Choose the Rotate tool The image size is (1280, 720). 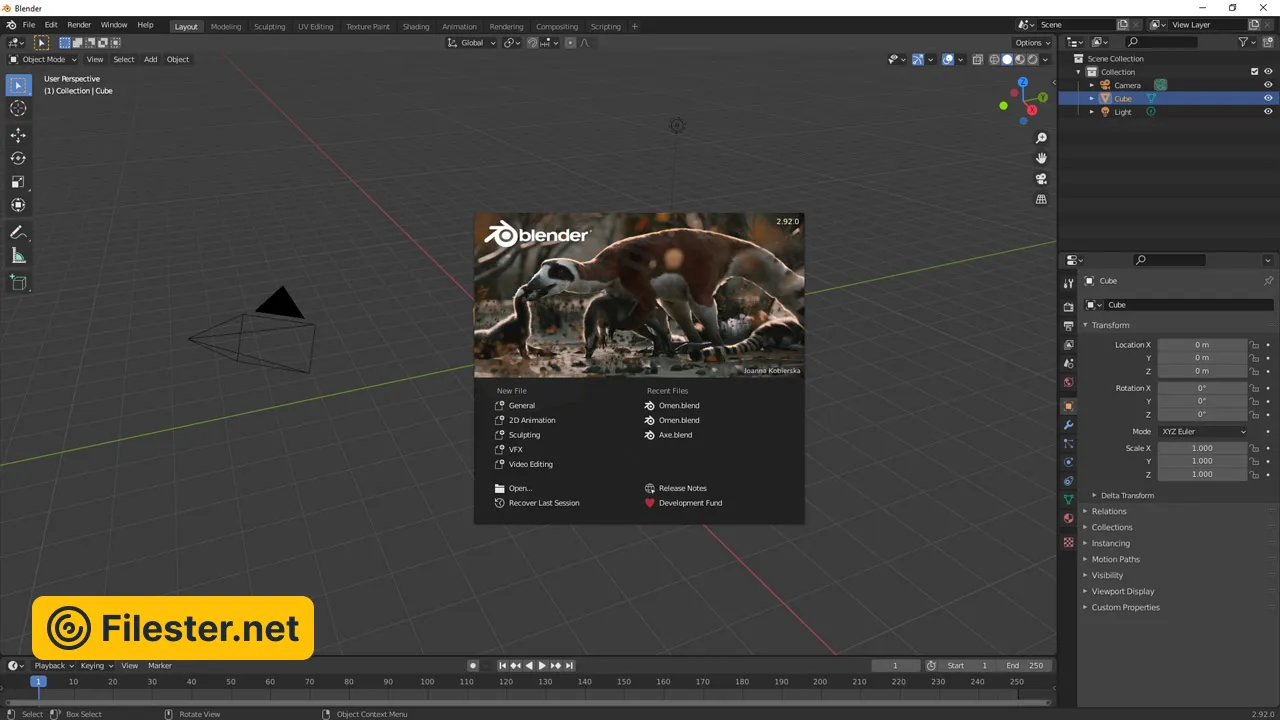click(x=18, y=158)
